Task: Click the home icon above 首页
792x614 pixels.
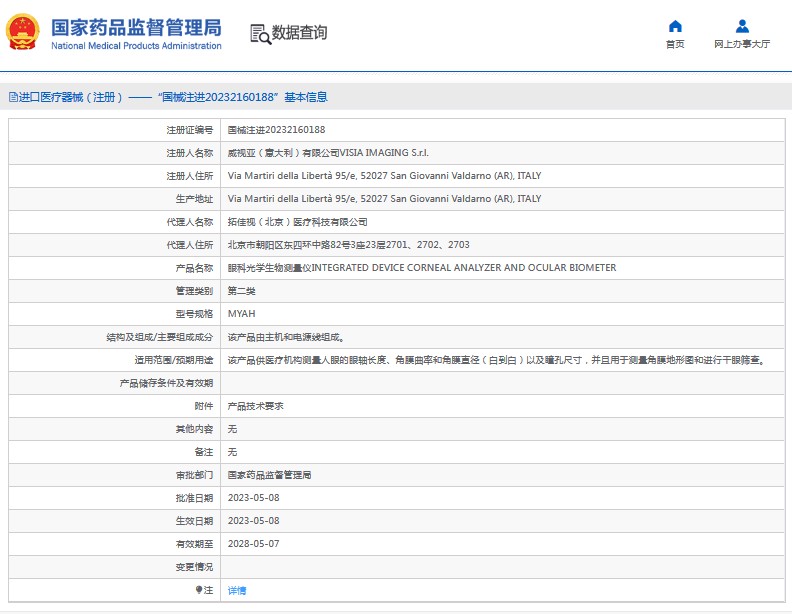Action: [675, 26]
